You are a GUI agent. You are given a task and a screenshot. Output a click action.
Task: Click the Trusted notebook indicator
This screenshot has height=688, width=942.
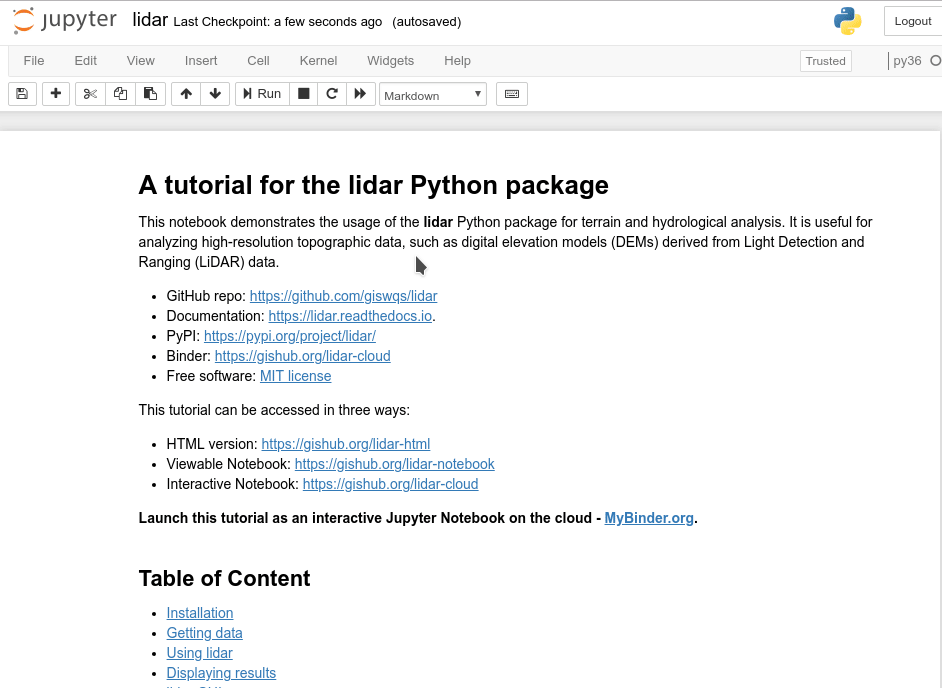tap(825, 61)
